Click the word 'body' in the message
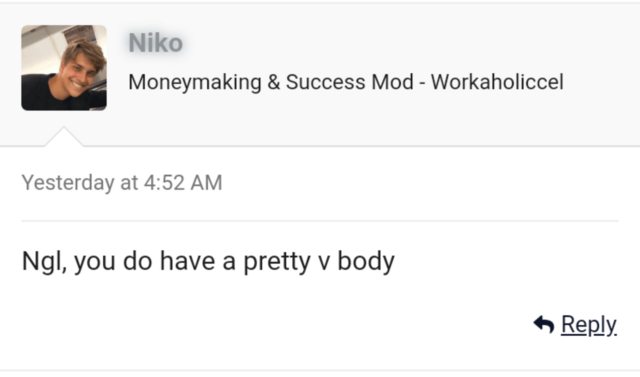The width and height of the screenshot is (640, 377). pos(366,262)
